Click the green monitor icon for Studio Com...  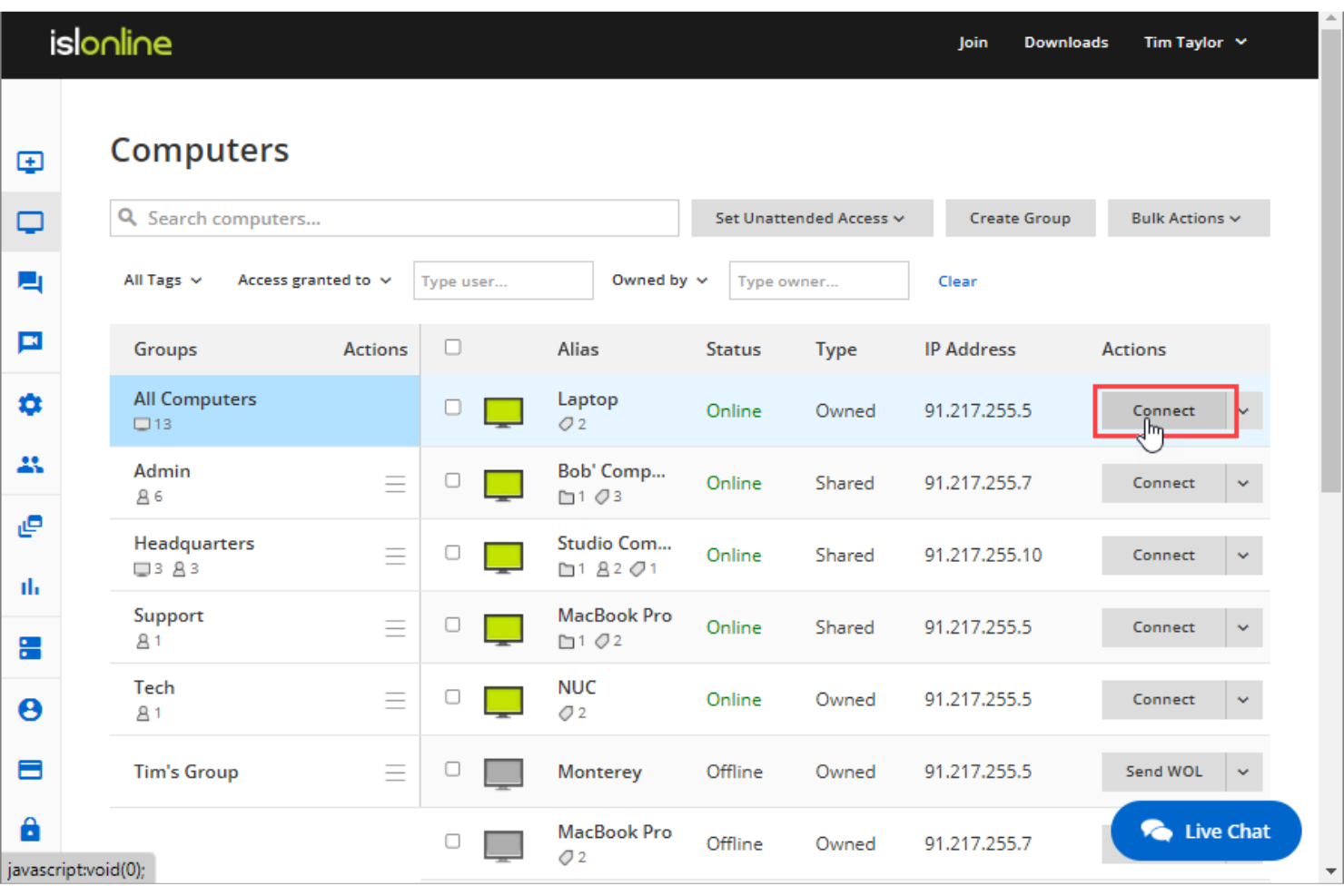[x=503, y=557]
